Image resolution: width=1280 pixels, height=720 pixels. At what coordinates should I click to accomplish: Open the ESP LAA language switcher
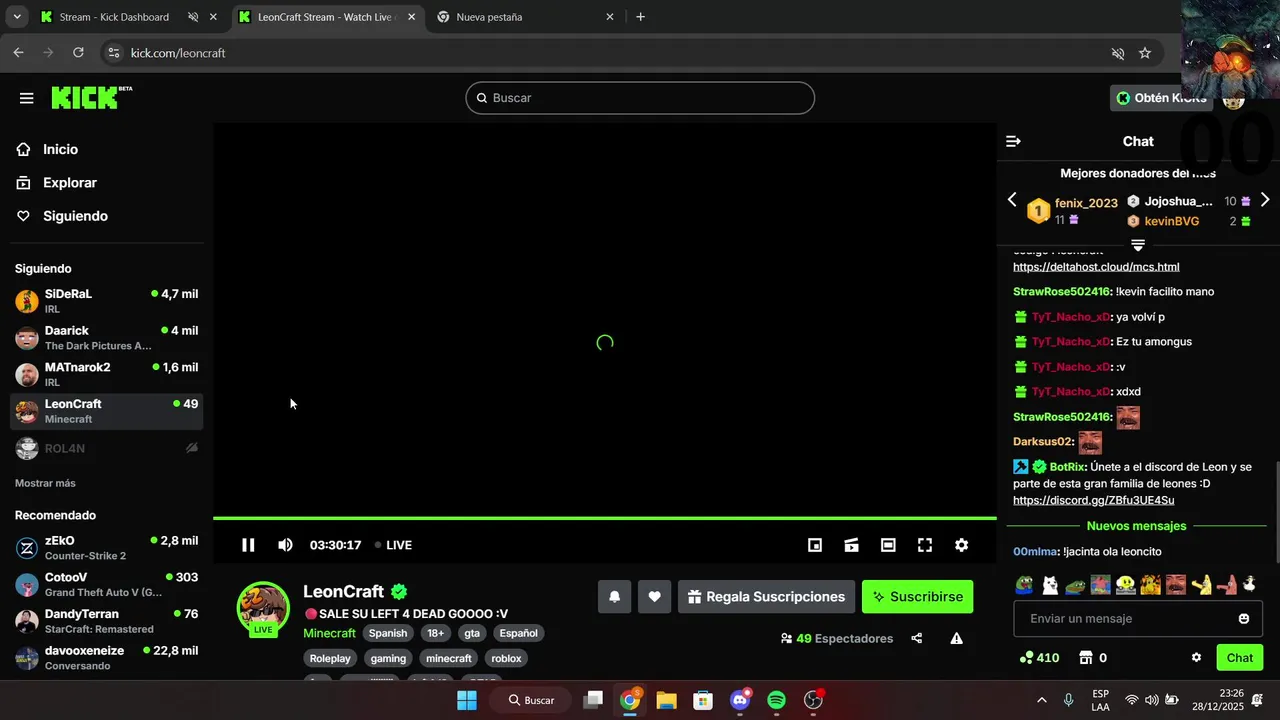pyautogui.click(x=1100, y=700)
